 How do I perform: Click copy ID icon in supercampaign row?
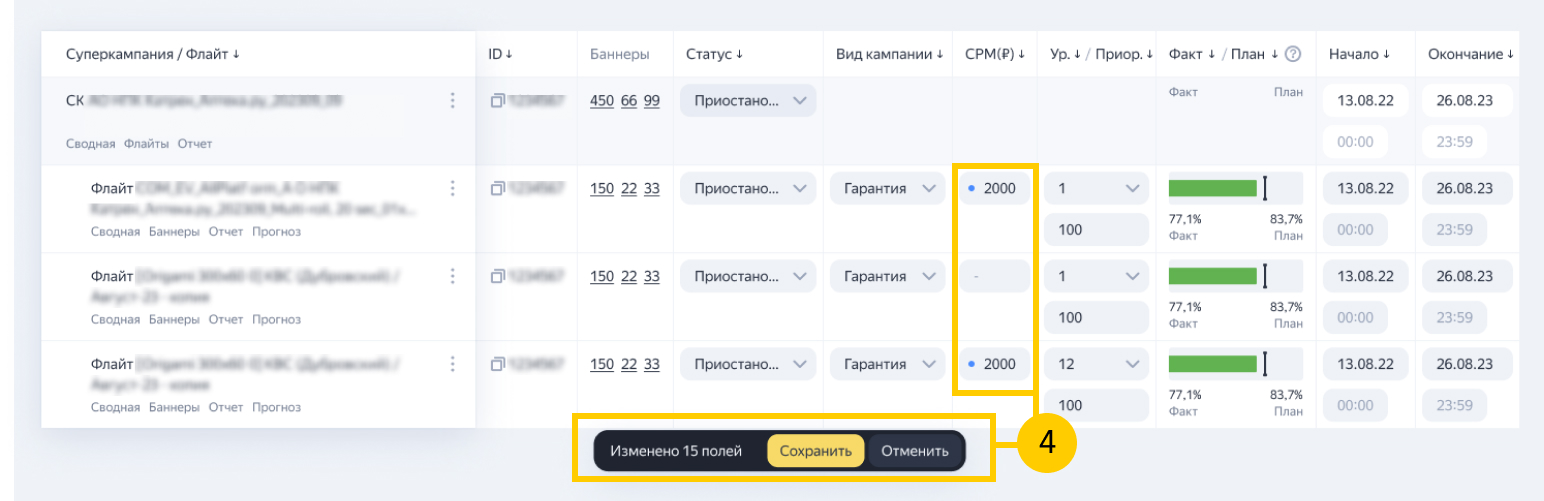point(497,100)
